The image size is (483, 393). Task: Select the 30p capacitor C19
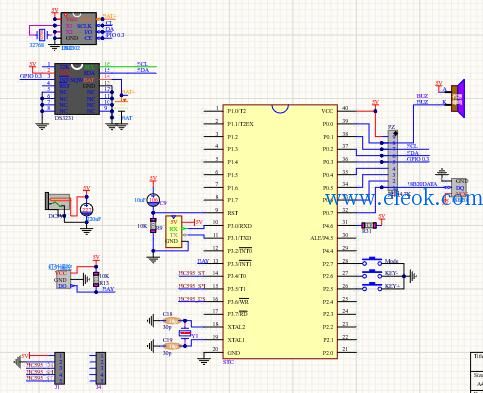172,346
